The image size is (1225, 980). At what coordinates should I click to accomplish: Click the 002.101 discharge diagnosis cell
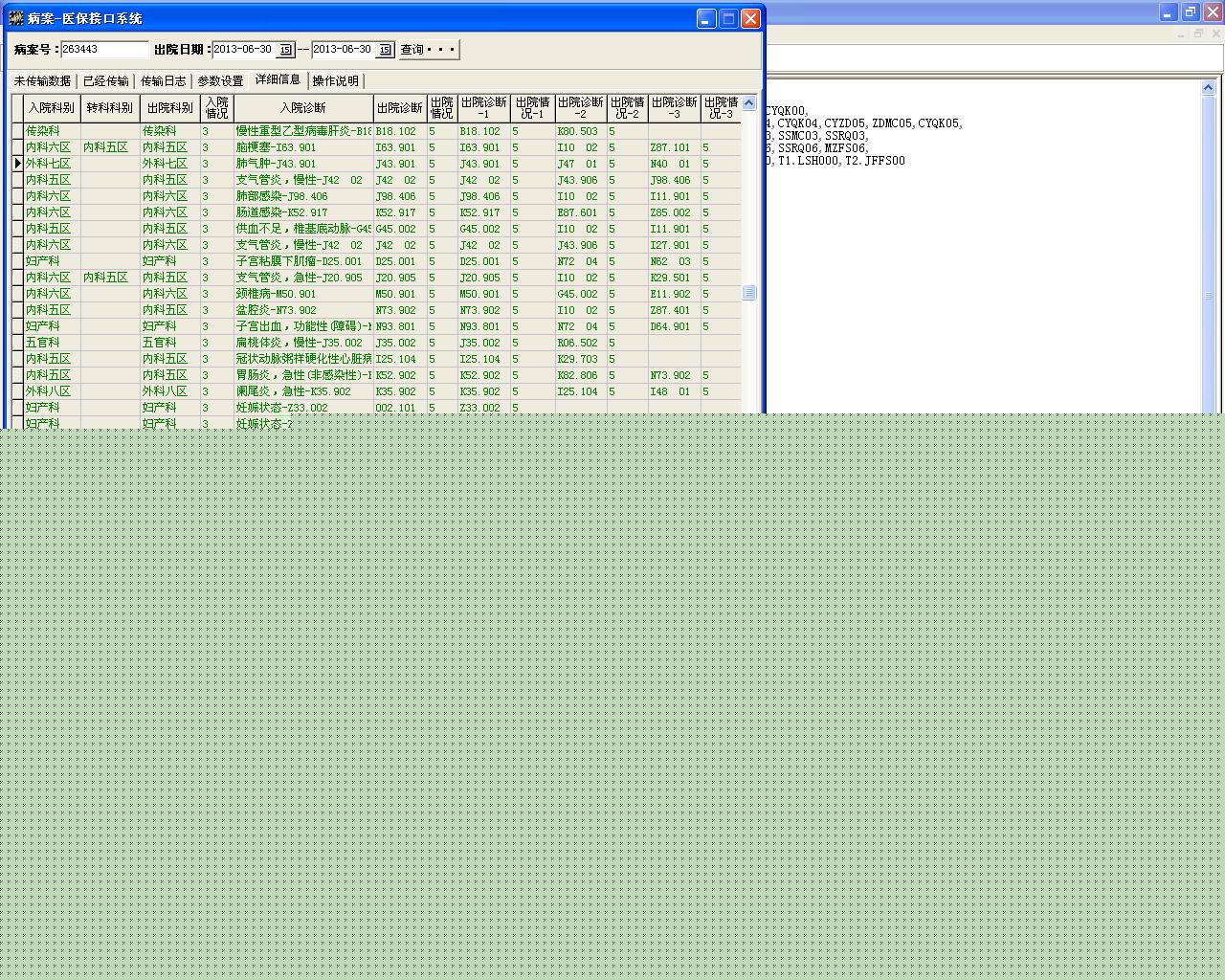400,408
